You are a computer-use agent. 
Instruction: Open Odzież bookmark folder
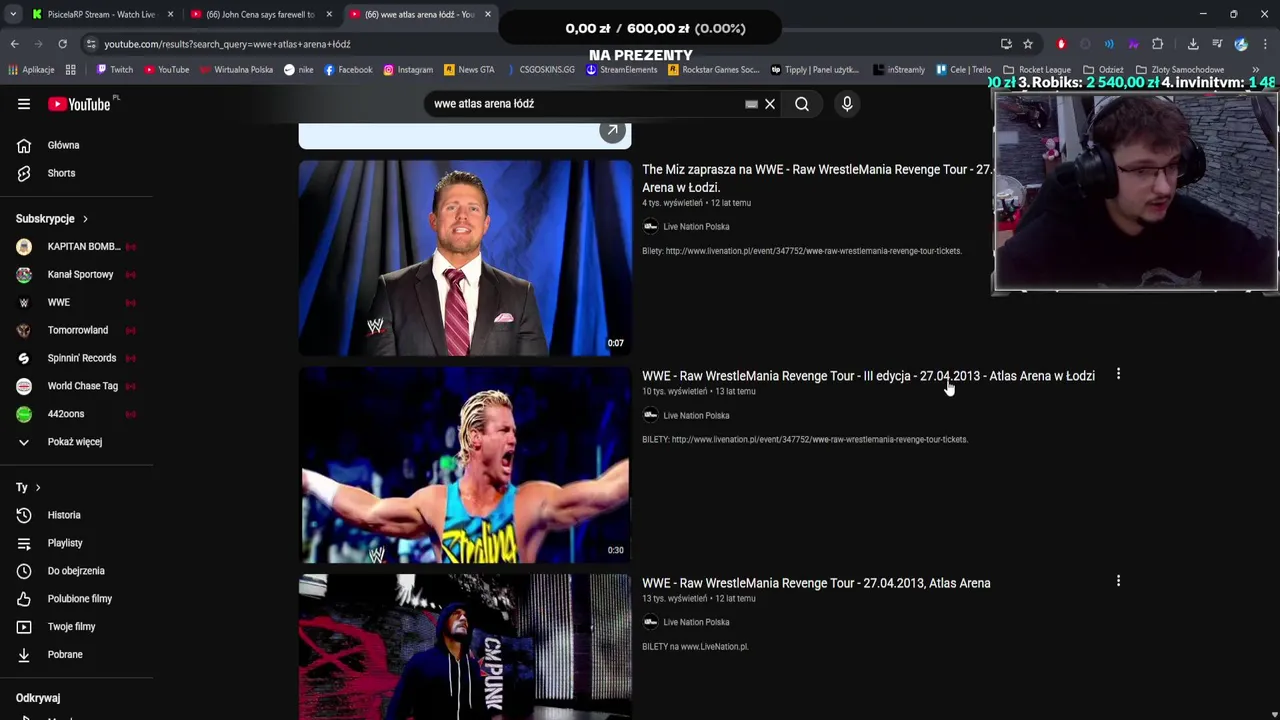1103,70
